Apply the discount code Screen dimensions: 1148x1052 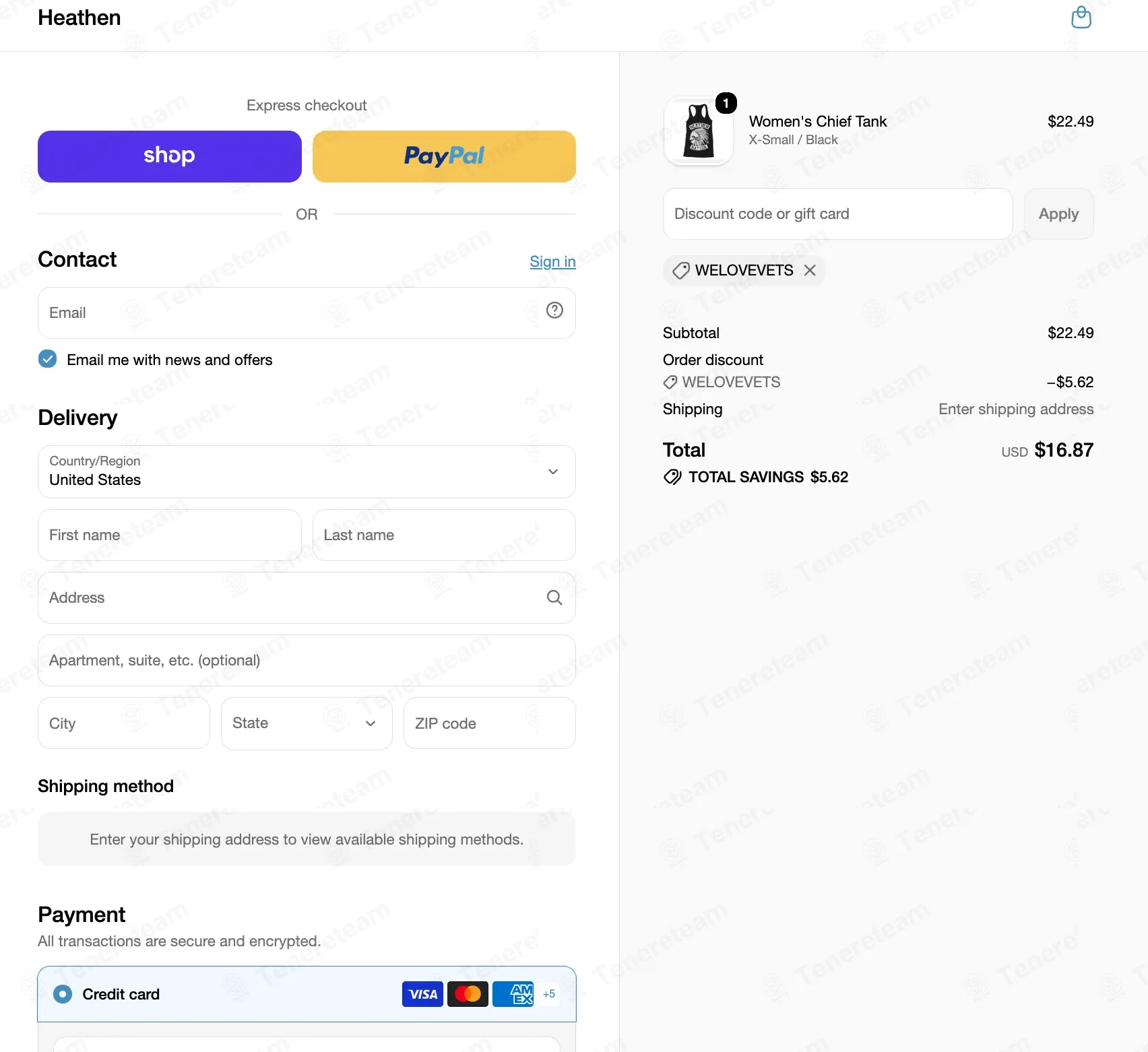1058,213
